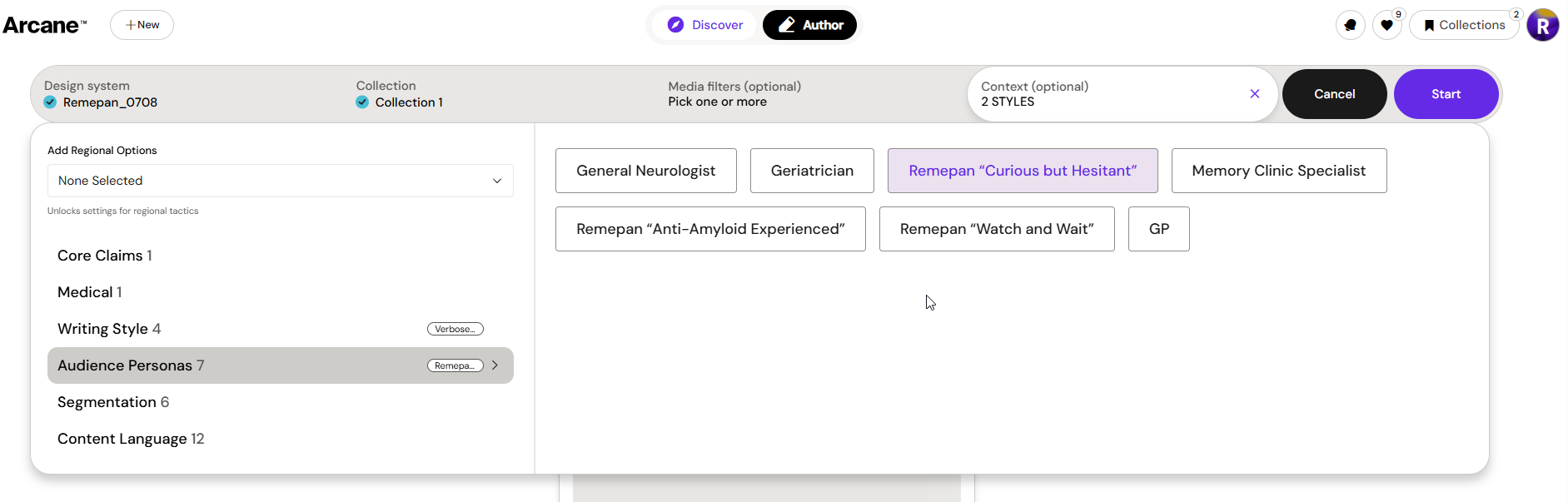This screenshot has width=1568, height=502.
Task: Switch to the Author tab
Action: pyautogui.click(x=809, y=25)
